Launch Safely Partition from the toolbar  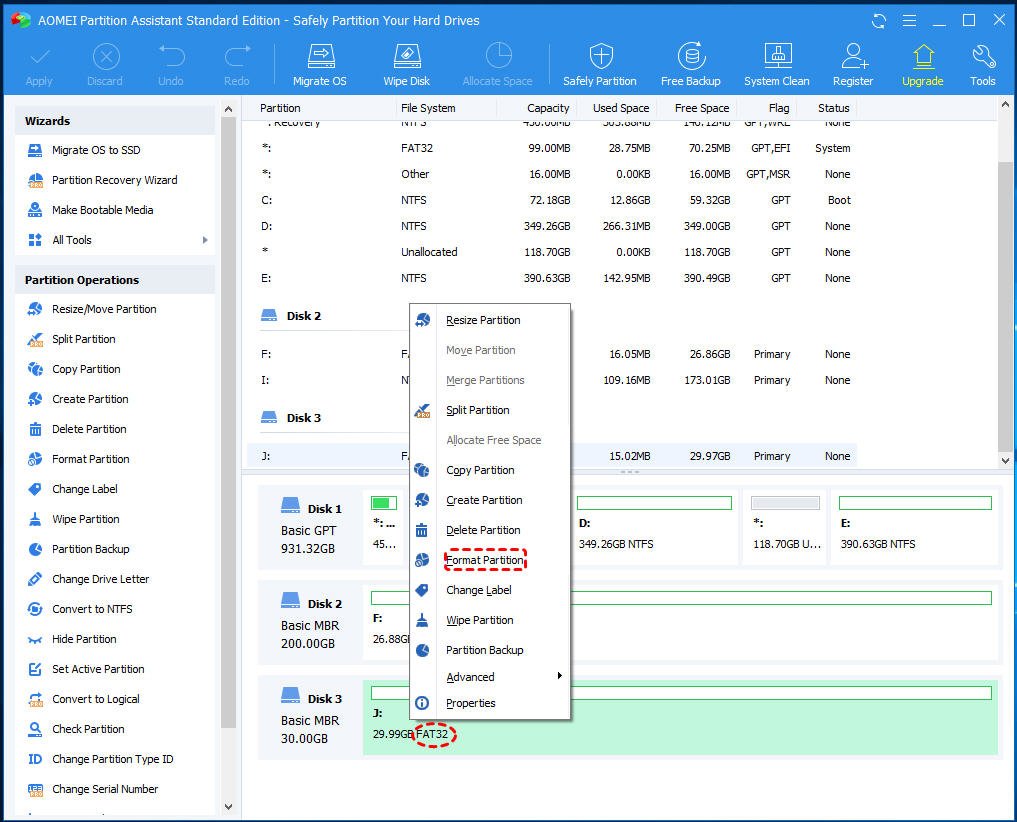600,65
